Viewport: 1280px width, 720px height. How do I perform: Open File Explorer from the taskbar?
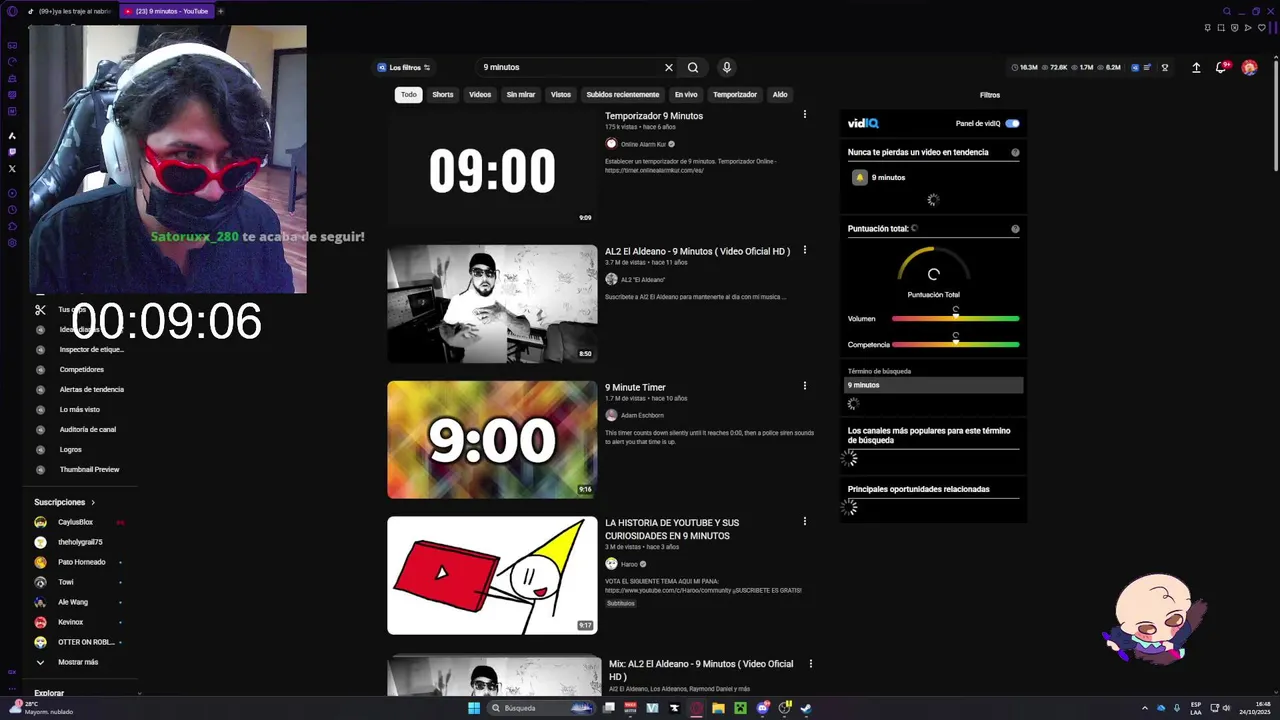pyautogui.click(x=718, y=708)
